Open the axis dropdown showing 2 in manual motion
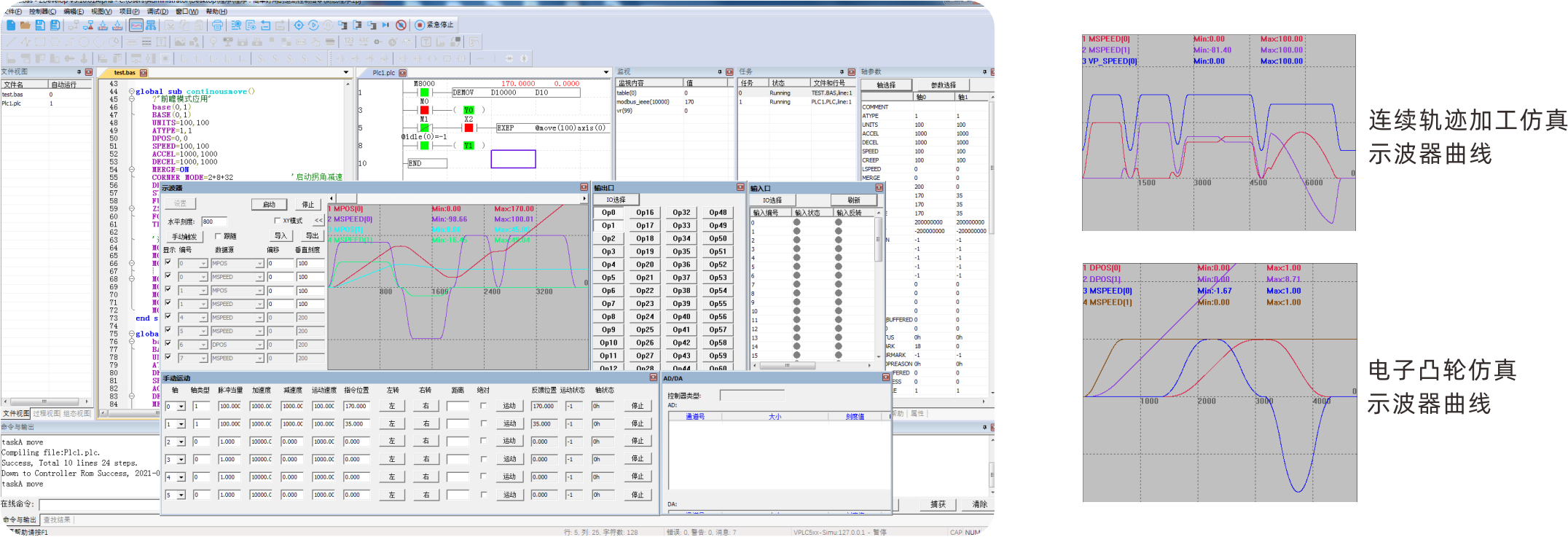The image size is (1568, 537). 181,442
